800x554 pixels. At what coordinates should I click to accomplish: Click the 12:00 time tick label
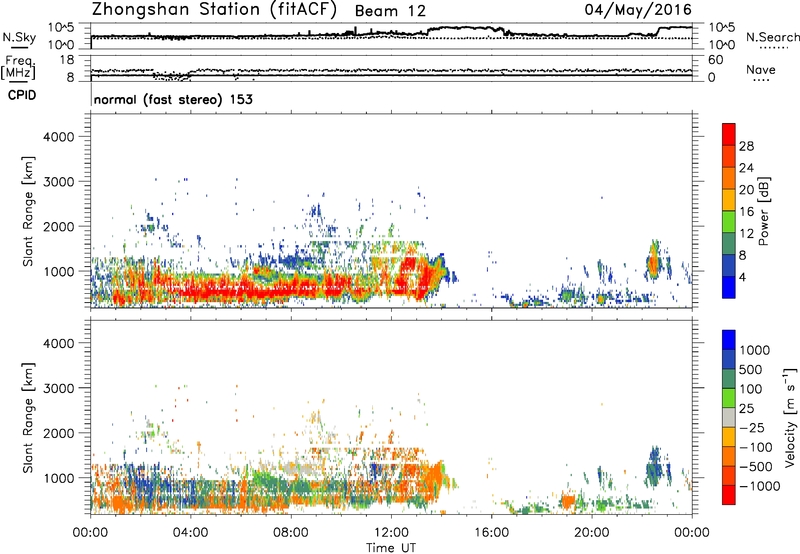click(391, 533)
